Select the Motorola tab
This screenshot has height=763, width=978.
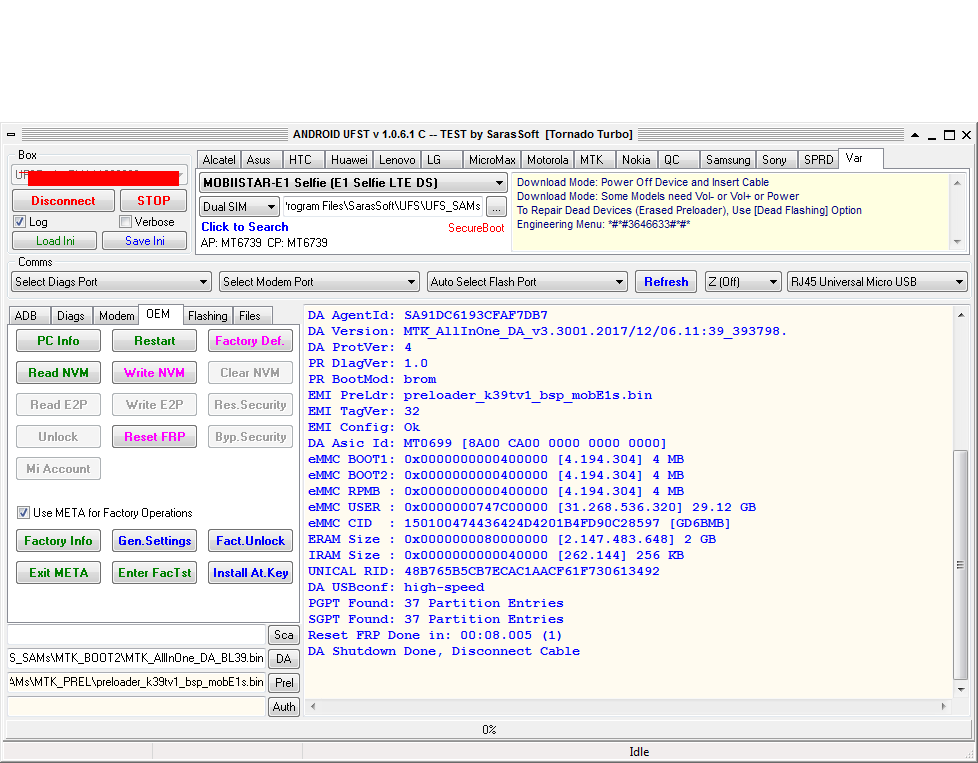point(548,160)
